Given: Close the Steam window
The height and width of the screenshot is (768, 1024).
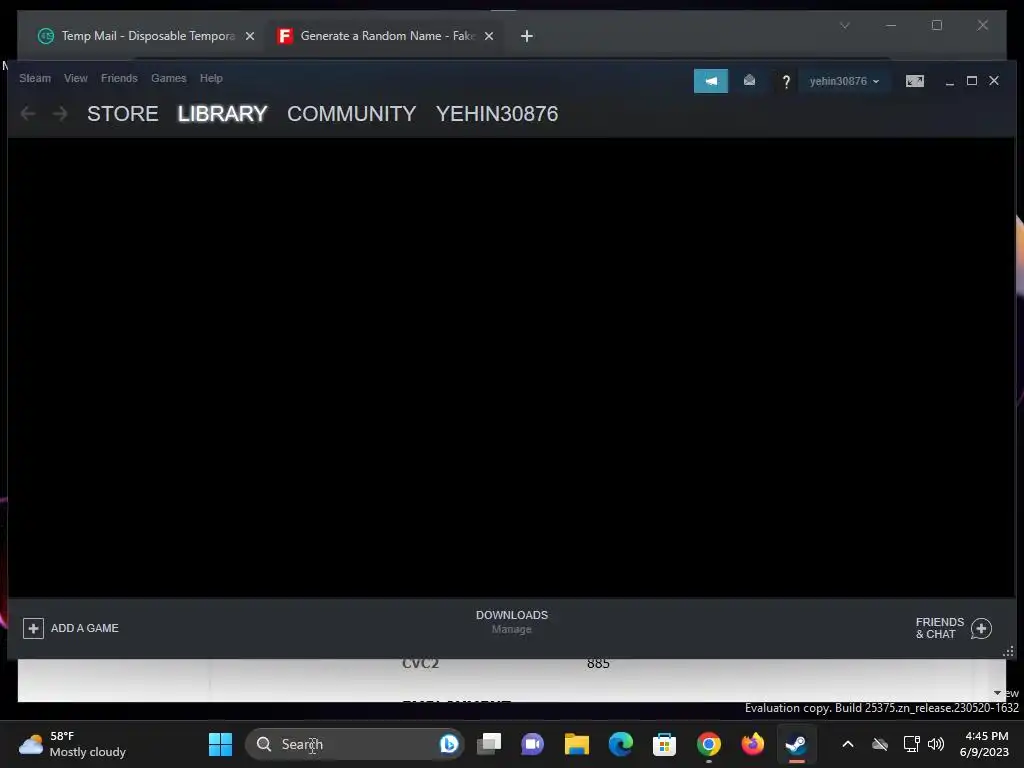Looking at the screenshot, I should tap(994, 80).
